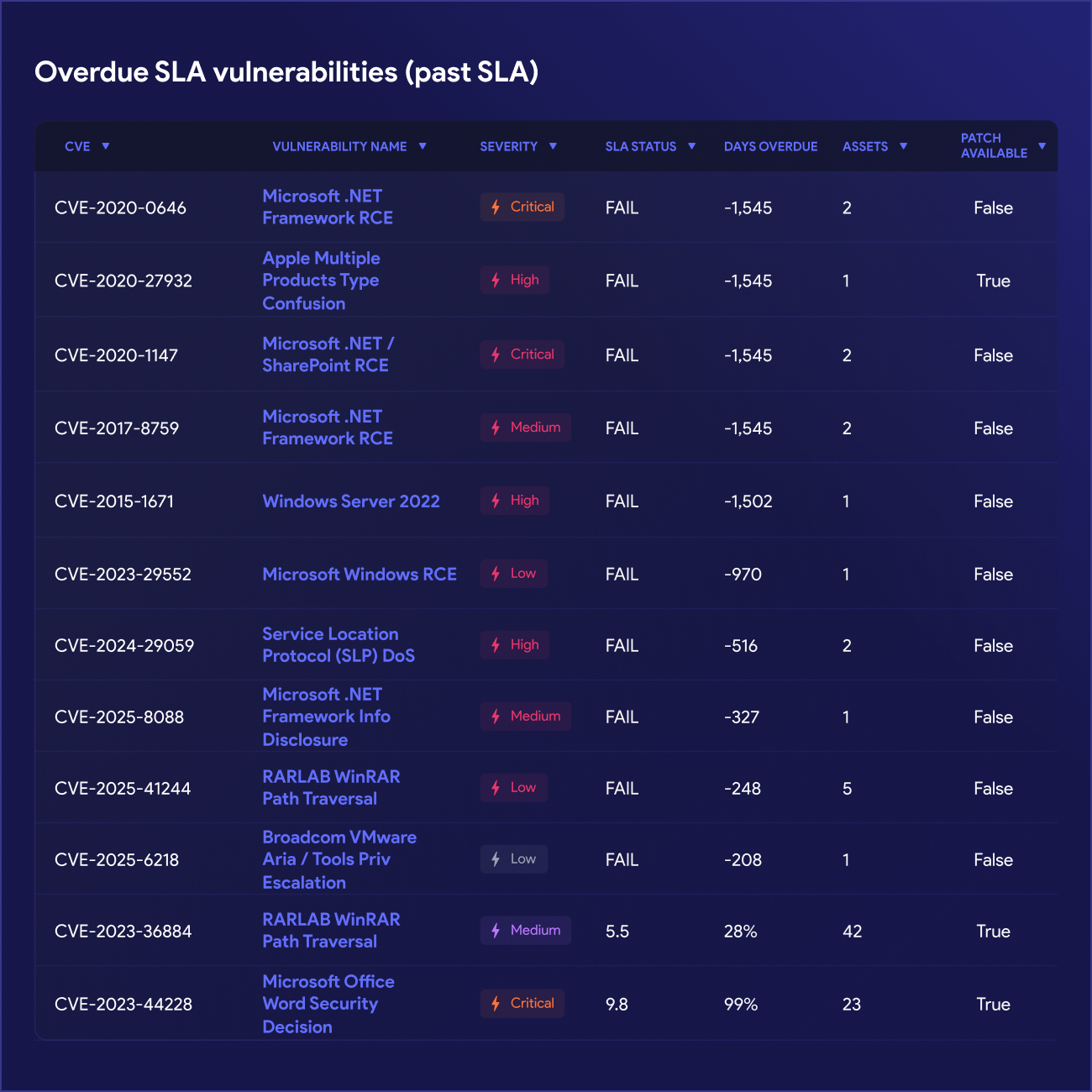Select the CVE-2025-41244 cell
This screenshot has height=1092, width=1092.
(123, 789)
